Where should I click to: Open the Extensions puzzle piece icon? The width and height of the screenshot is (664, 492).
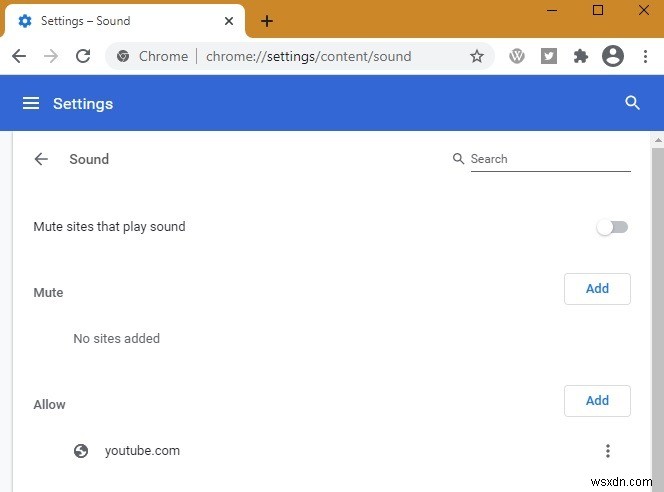pyautogui.click(x=581, y=56)
